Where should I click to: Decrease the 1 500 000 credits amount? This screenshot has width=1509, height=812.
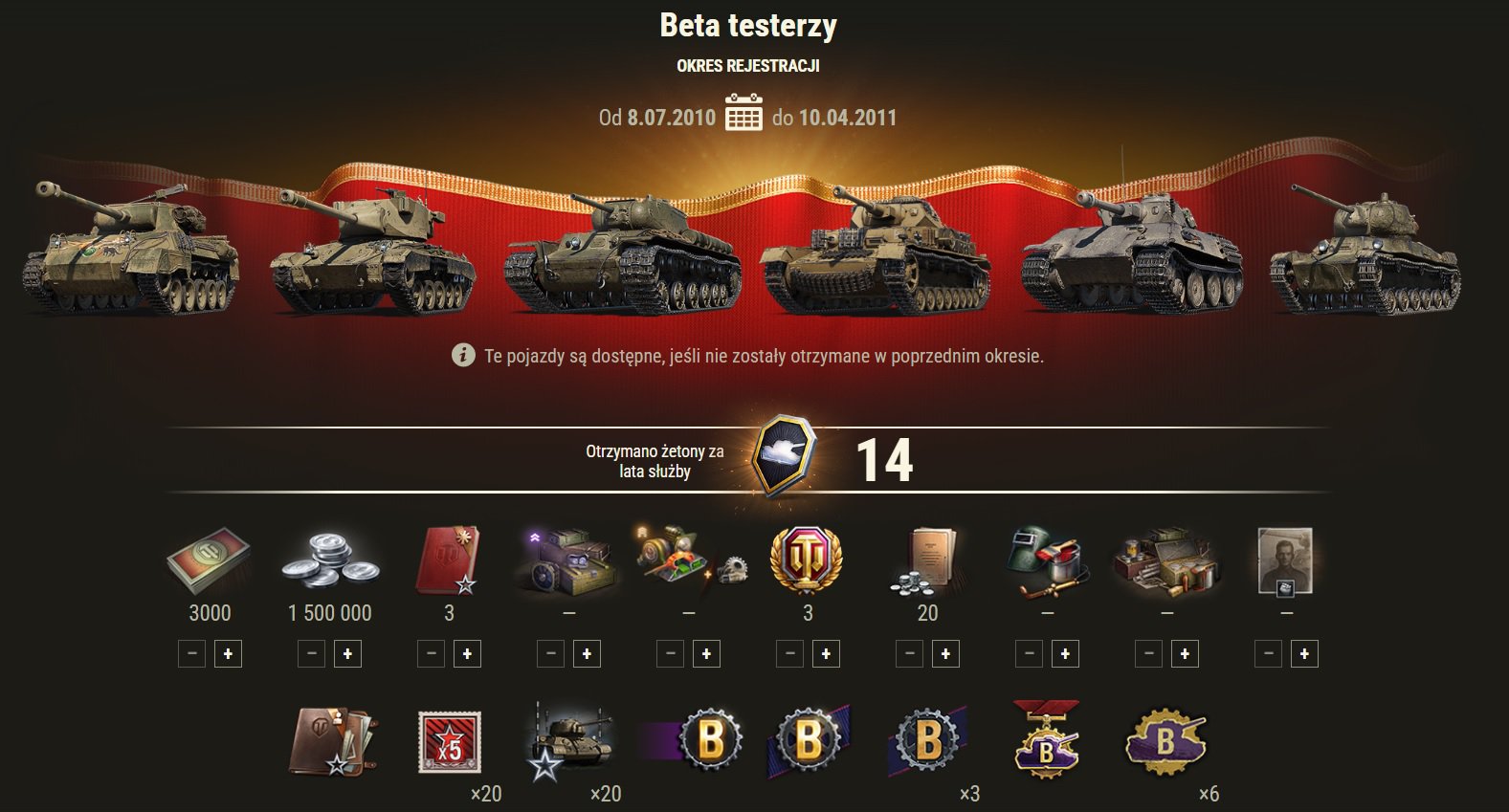pyautogui.click(x=312, y=654)
